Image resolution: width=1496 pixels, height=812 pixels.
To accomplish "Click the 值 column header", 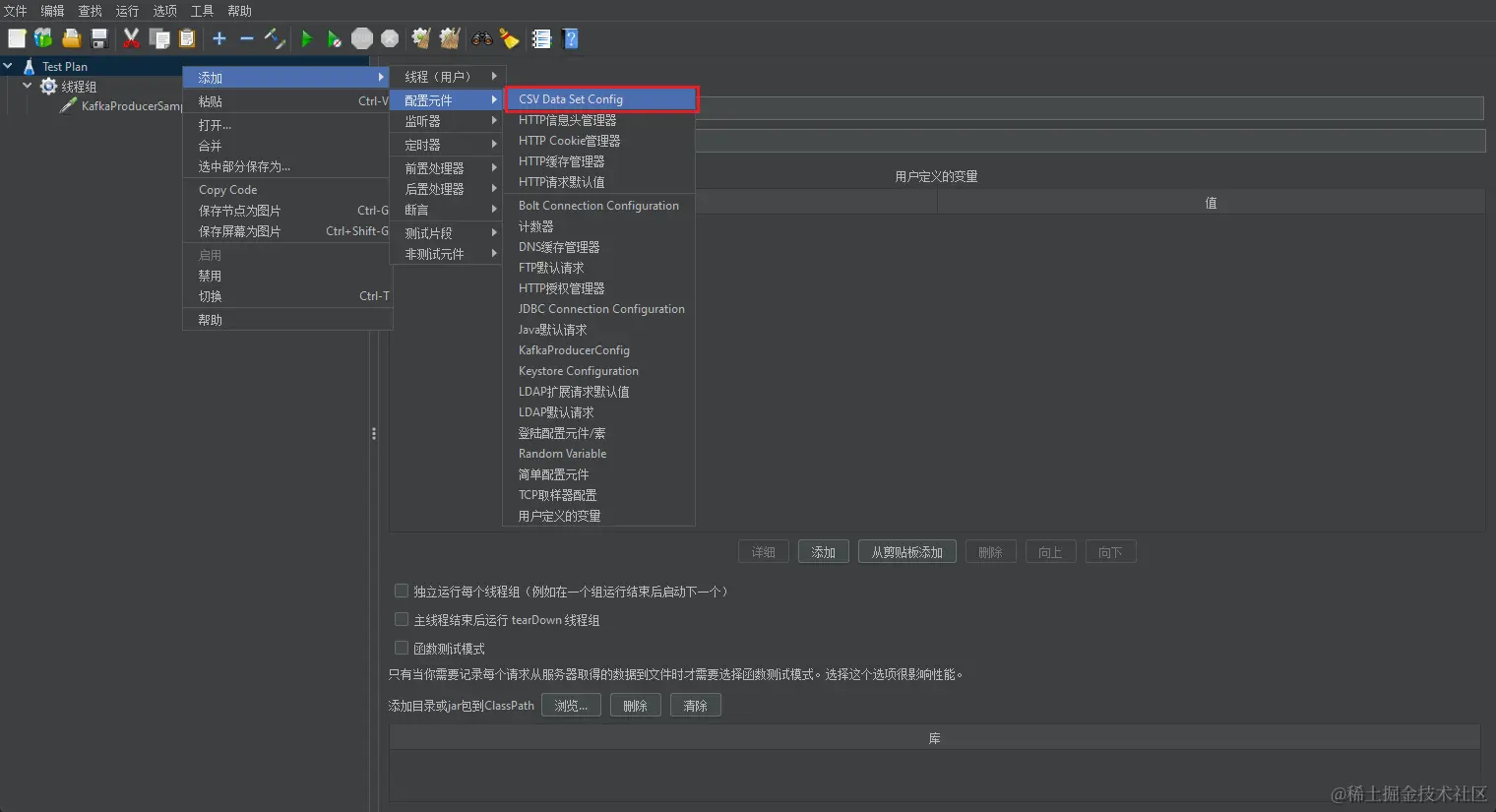I will pyautogui.click(x=1211, y=203).
